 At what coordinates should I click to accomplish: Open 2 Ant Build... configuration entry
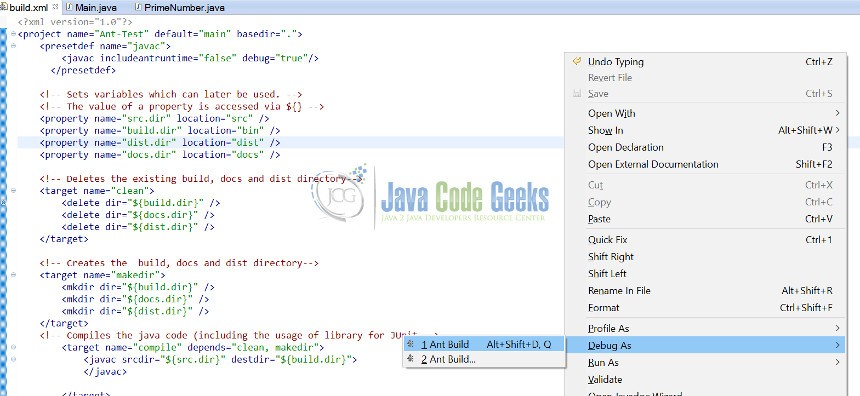pos(484,359)
